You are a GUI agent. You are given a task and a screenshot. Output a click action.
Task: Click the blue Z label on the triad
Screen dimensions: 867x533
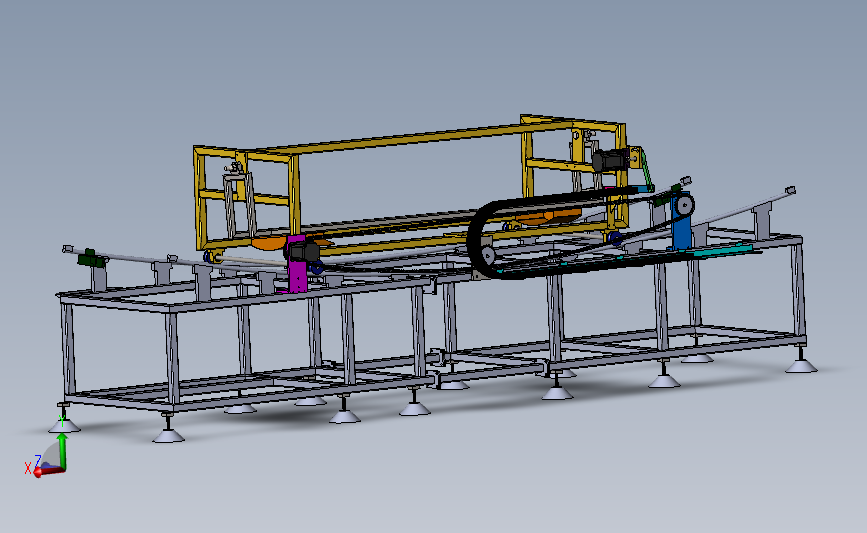point(38,460)
